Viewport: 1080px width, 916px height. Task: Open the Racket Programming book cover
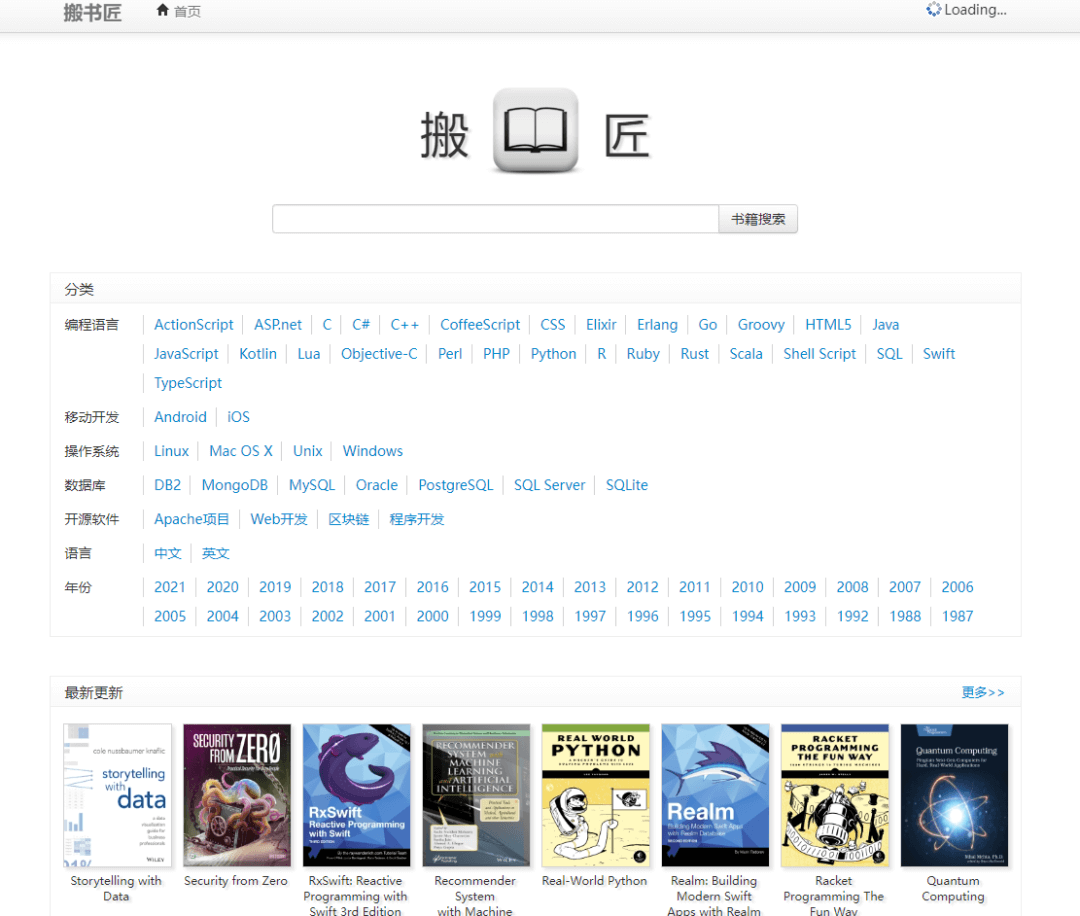pos(834,795)
